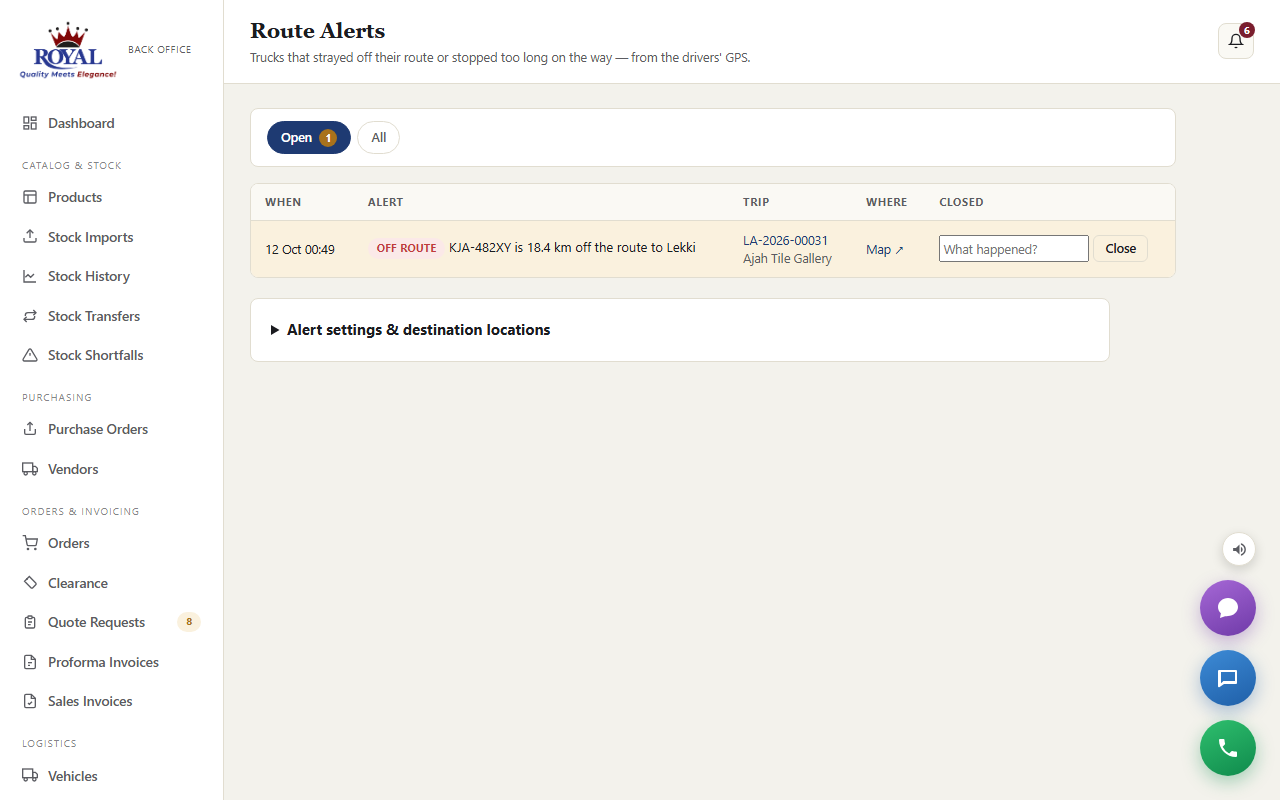Click the Route Alerts page heading

tap(318, 31)
